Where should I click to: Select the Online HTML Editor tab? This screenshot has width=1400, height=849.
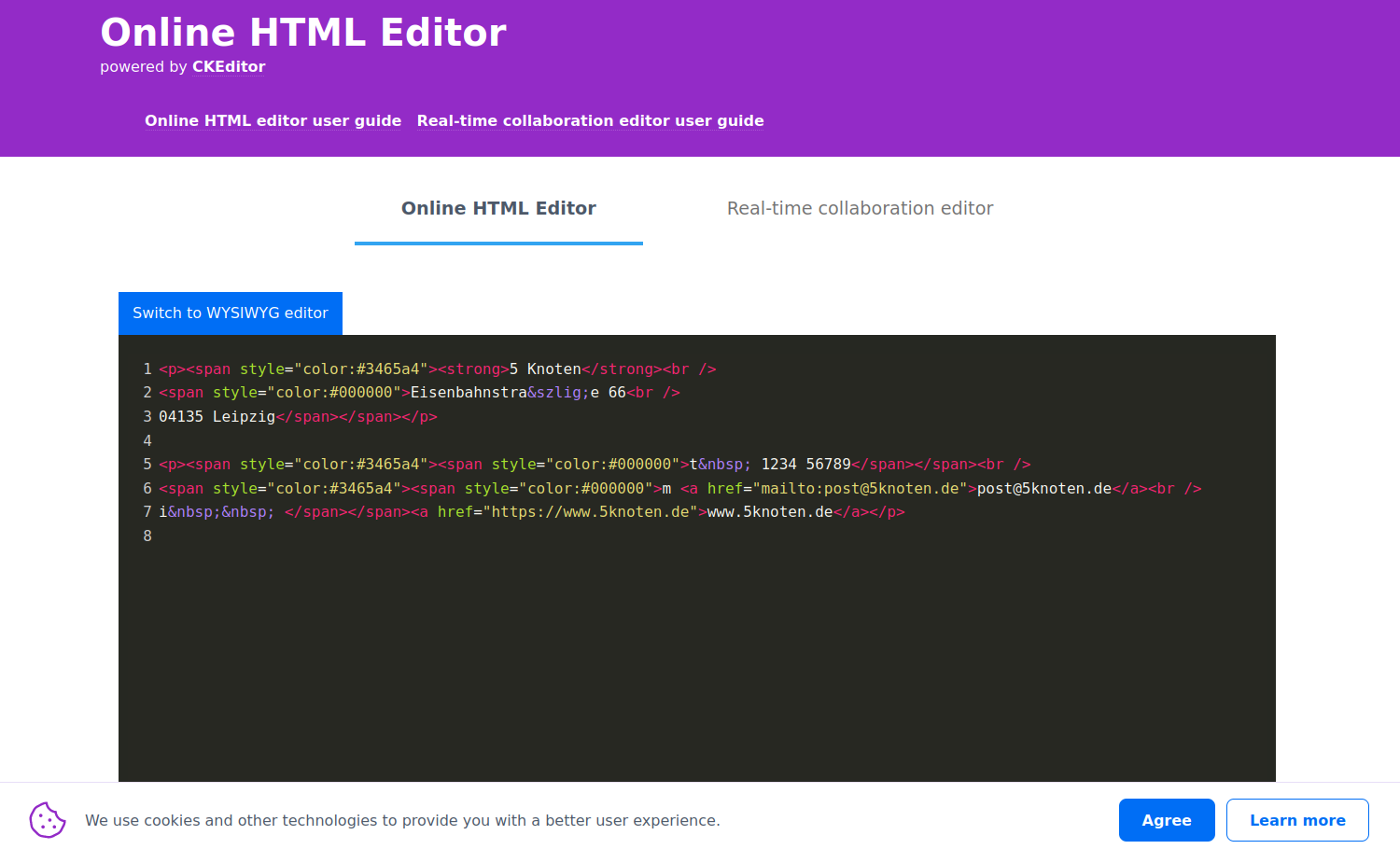click(497, 208)
